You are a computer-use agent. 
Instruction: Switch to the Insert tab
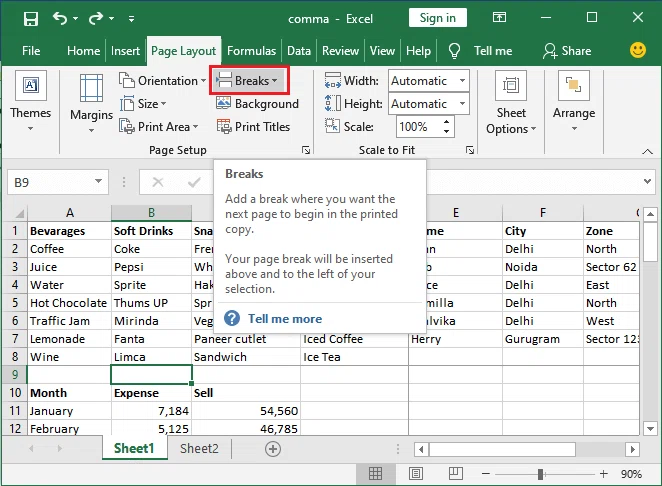coord(125,51)
